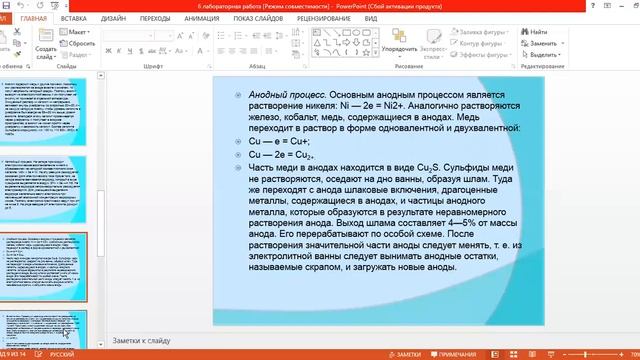This screenshot has height=360, width=640.
Task: Start Slide Show from status bar icon
Action: pos(551,354)
